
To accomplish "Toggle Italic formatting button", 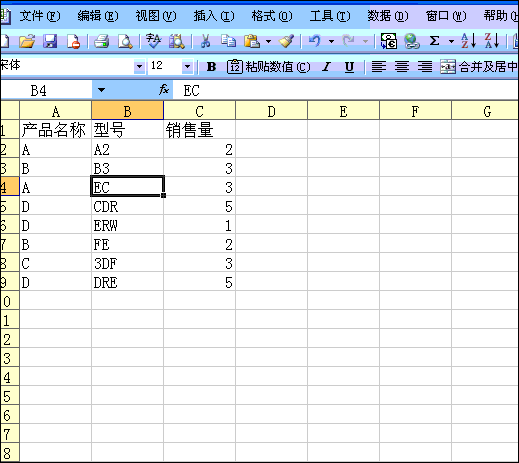I will [326, 67].
